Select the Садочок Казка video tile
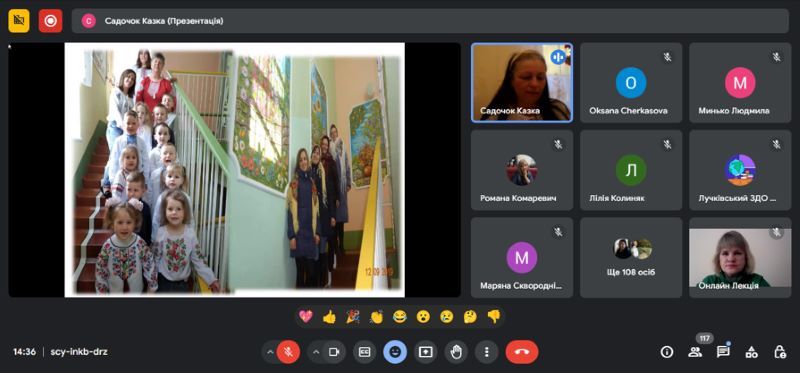This screenshot has height=373, width=800. pos(521,83)
